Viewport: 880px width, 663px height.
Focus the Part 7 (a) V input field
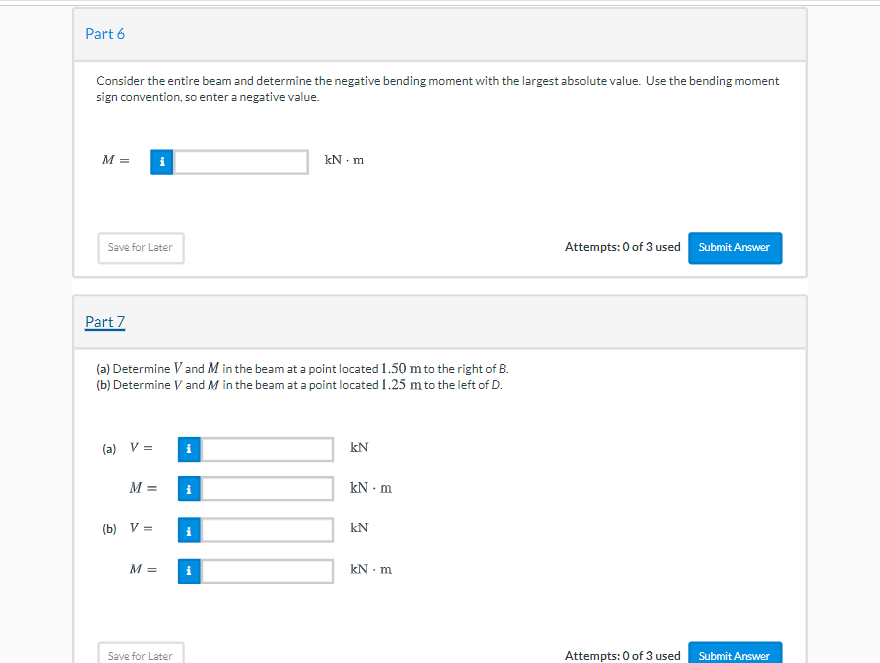[x=267, y=450]
